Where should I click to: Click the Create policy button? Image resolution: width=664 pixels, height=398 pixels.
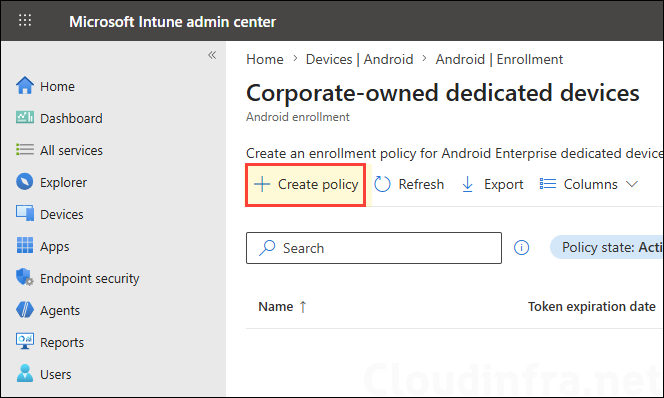[x=305, y=185]
